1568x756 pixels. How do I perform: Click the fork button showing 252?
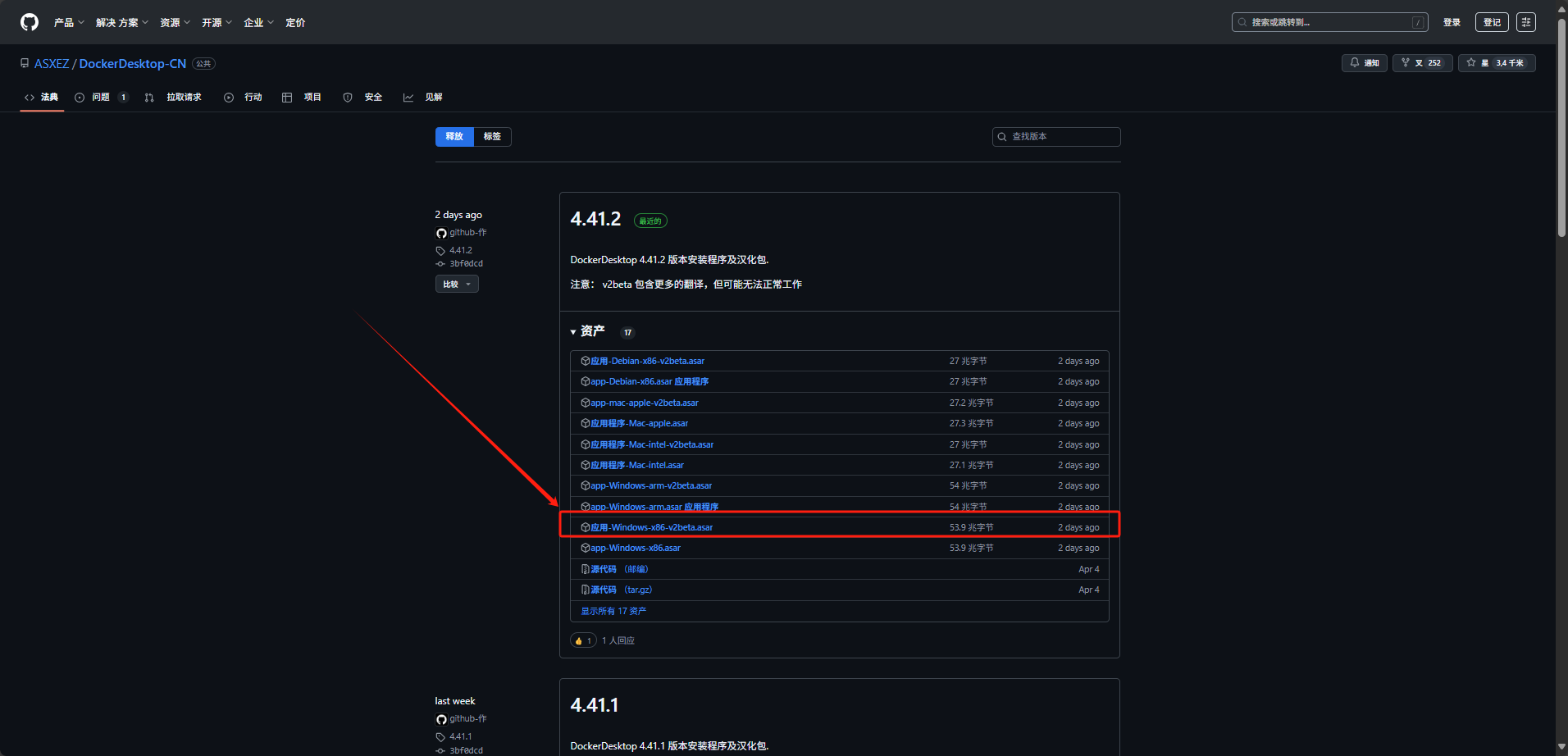tap(1423, 63)
